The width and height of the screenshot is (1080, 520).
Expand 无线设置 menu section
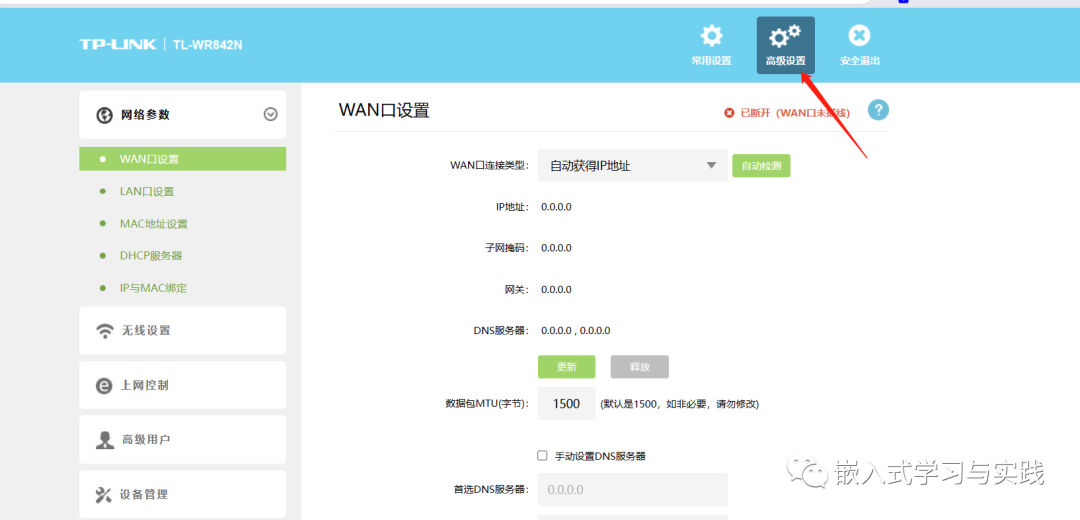pyautogui.click(x=183, y=331)
